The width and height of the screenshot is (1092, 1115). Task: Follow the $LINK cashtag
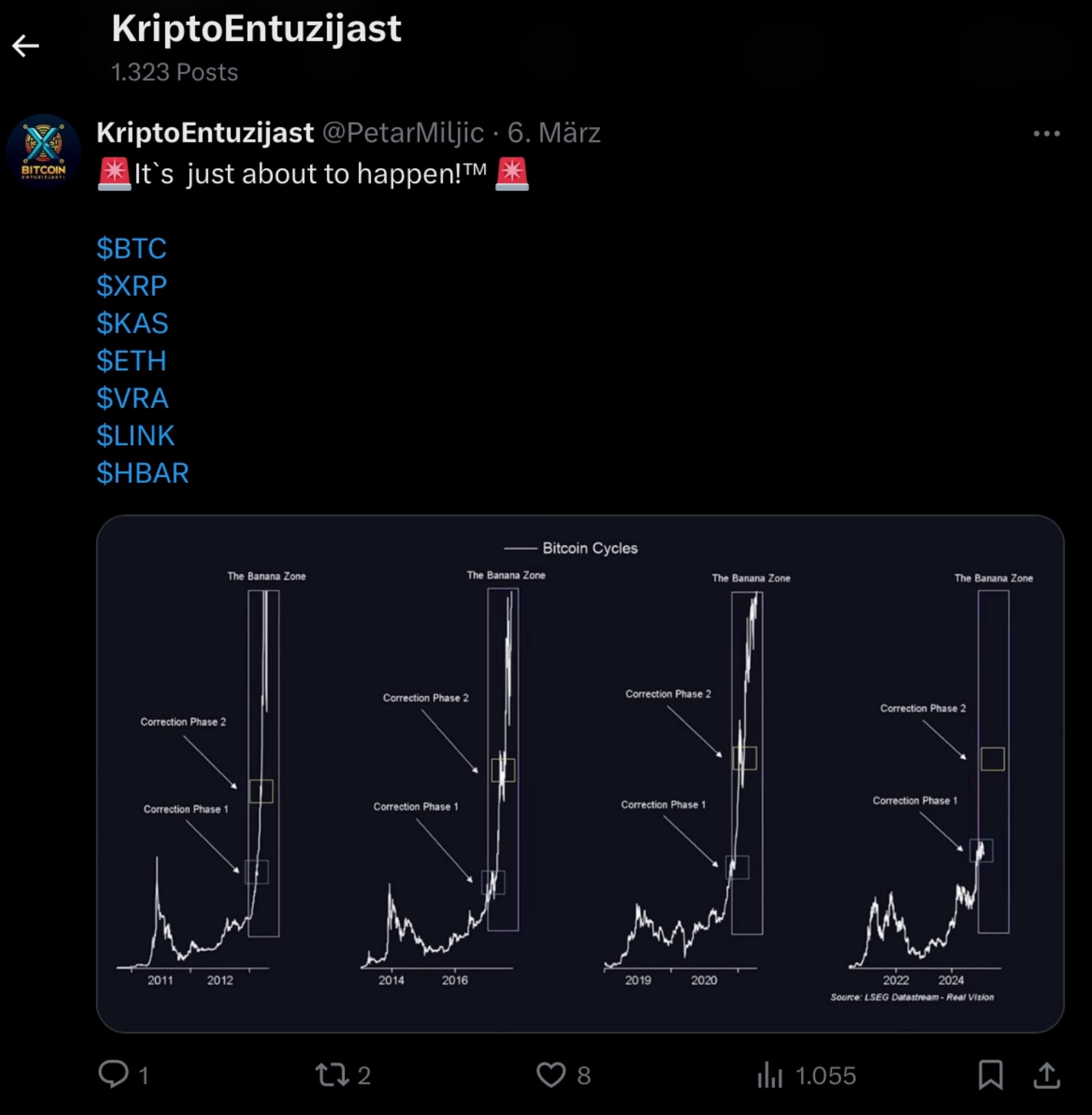tap(136, 436)
